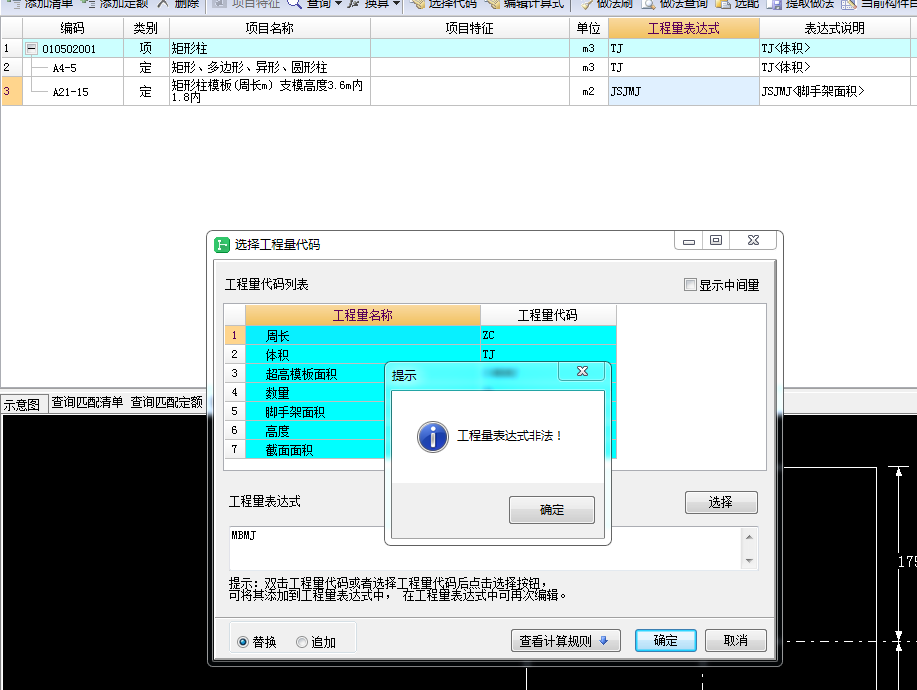Select the 替换 radio button
The image size is (917, 690).
click(243, 642)
